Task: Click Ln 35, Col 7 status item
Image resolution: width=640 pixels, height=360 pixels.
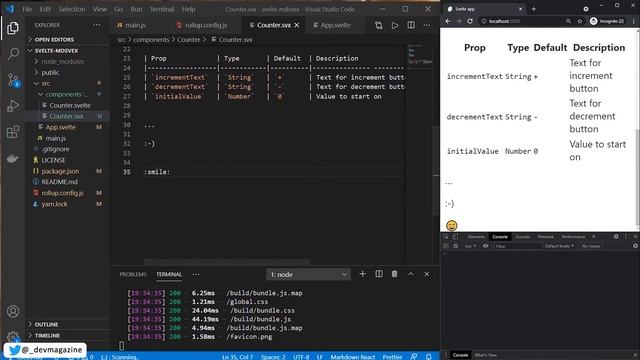Action: click(238, 357)
